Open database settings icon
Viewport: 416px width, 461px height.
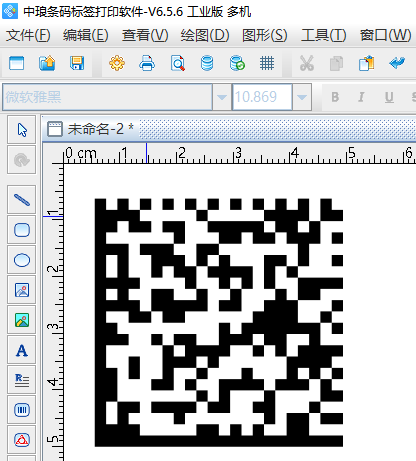[x=207, y=63]
